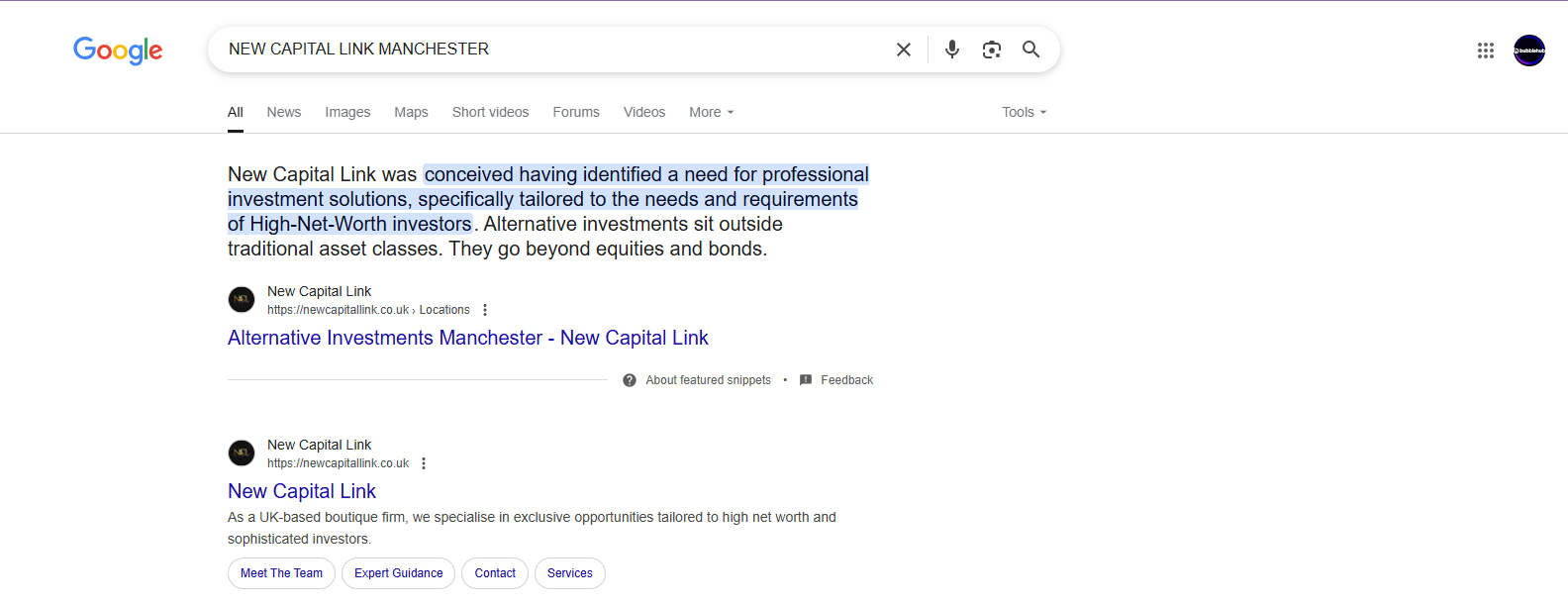The image size is (1568, 606).
Task: Select the All results tab
Action: (x=236, y=112)
